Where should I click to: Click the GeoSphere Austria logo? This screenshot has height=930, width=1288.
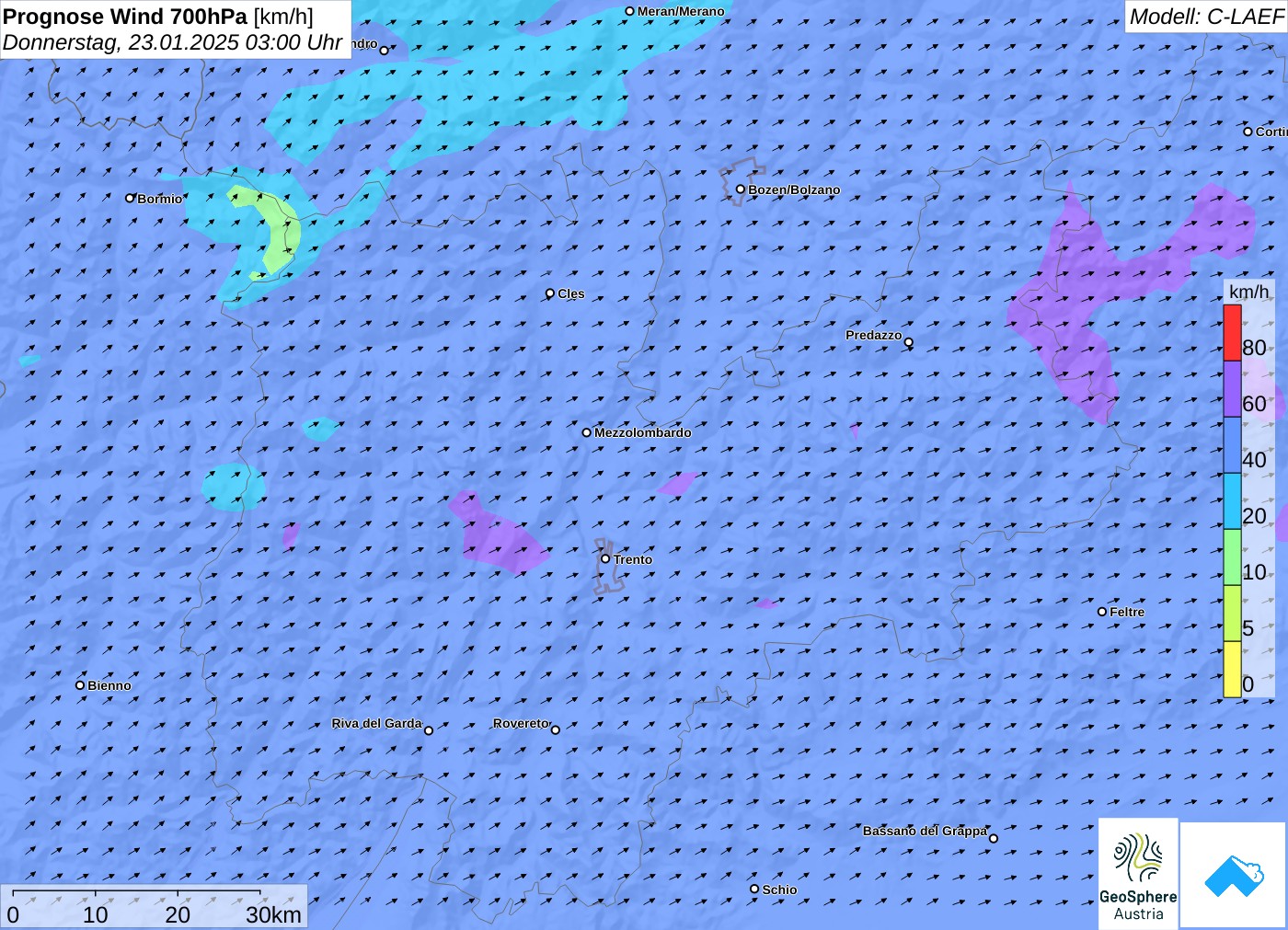pos(1138,872)
